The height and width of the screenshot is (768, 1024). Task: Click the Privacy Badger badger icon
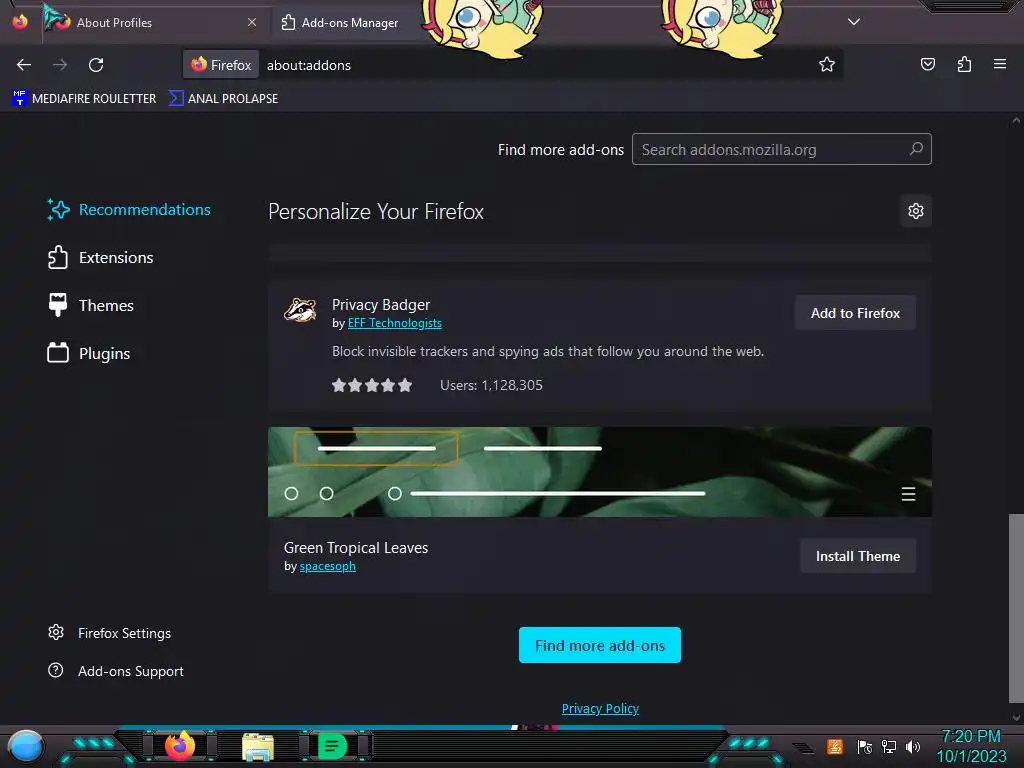[x=300, y=310]
